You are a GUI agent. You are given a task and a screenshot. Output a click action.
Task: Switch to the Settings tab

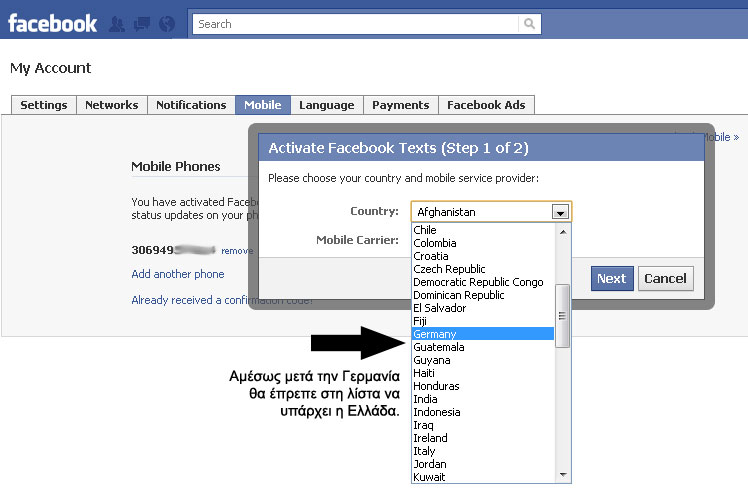(x=44, y=105)
